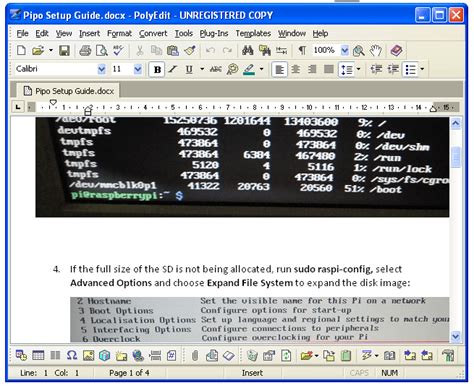Expand the highlight color dropdown arrow
Image resolution: width=474 pixels, height=388 pixels.
pos(262,69)
